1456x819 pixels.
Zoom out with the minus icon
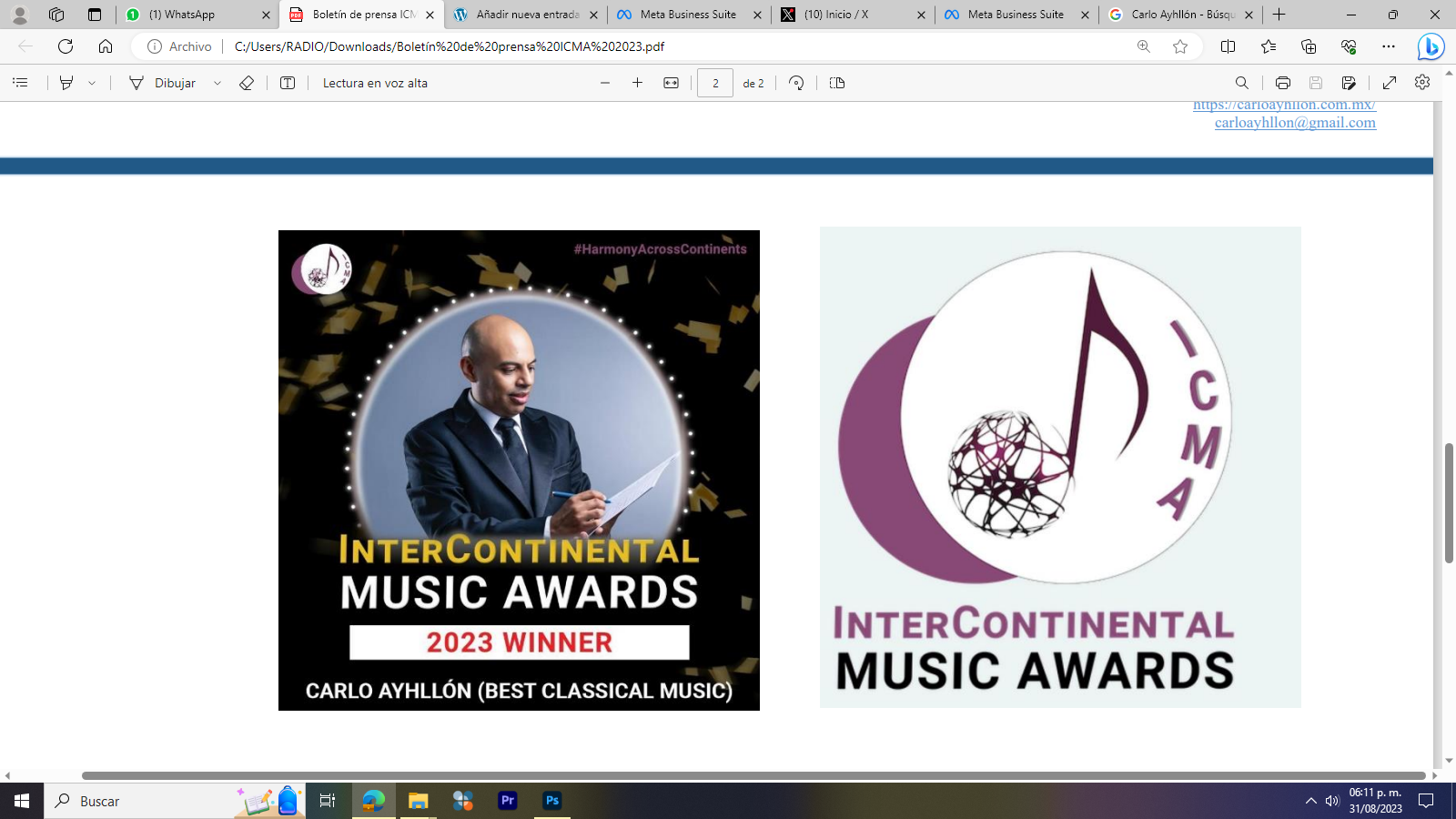605,83
